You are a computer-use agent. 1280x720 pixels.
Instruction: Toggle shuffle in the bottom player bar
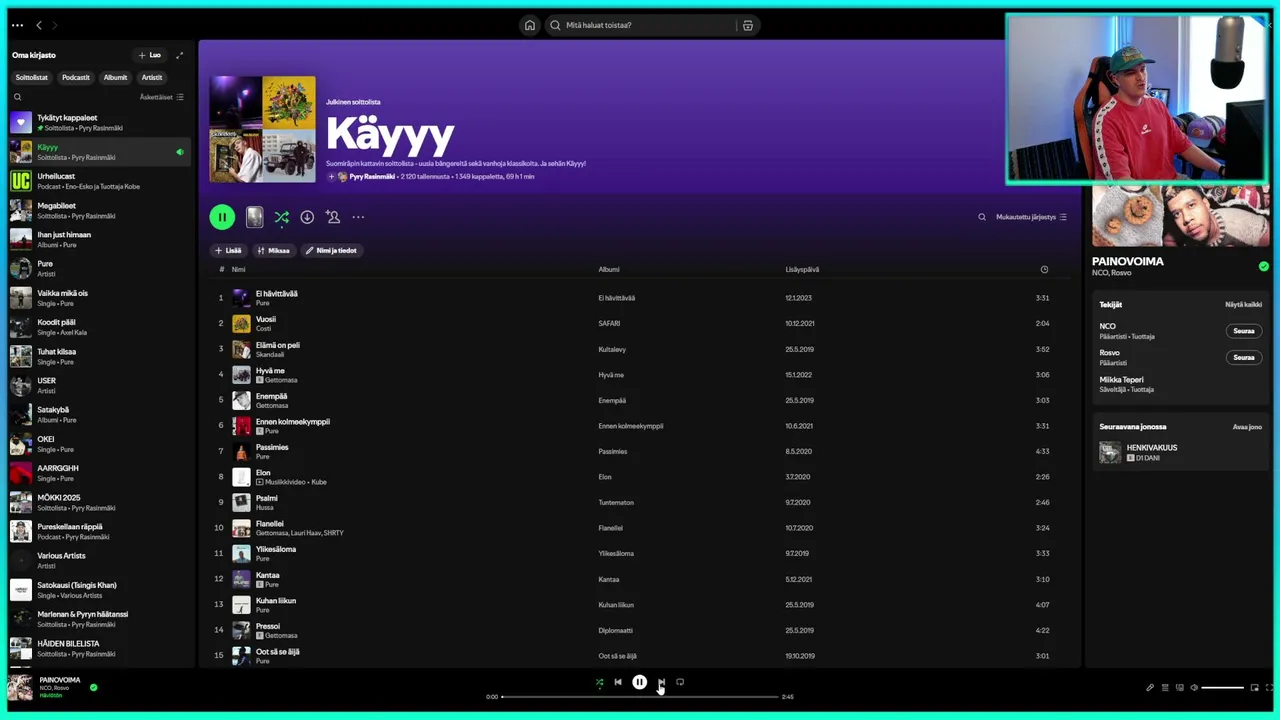599,683
